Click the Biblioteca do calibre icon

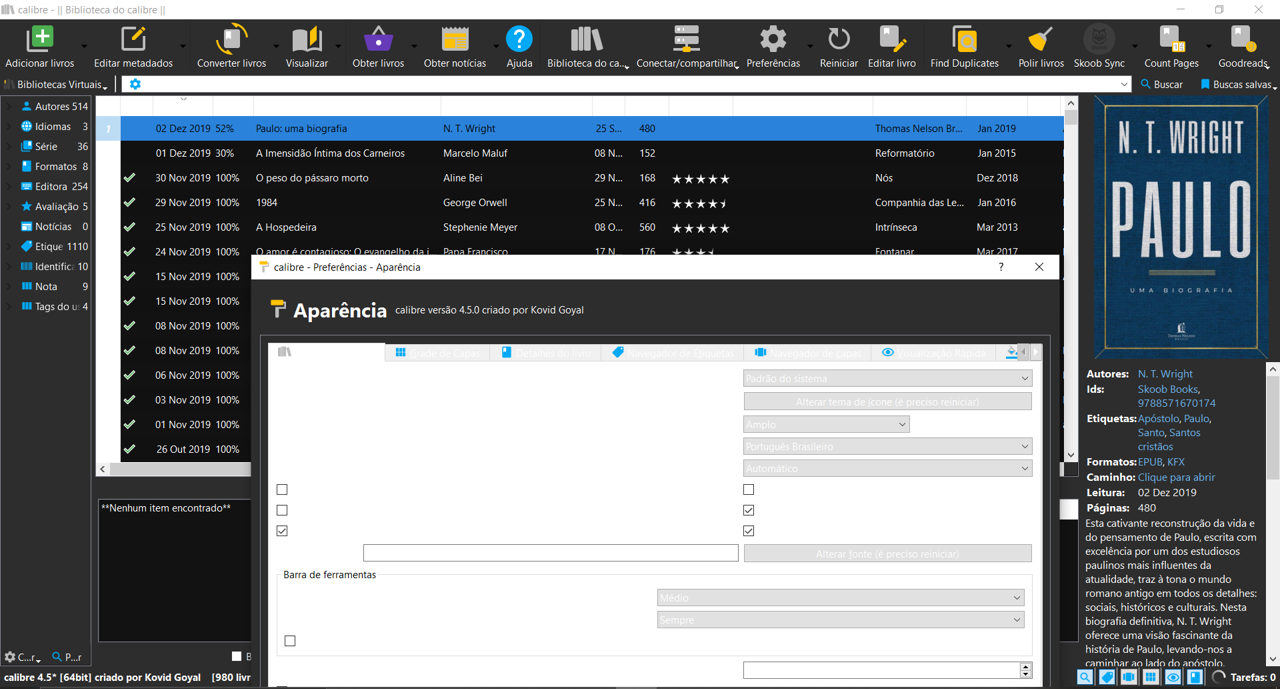(586, 40)
